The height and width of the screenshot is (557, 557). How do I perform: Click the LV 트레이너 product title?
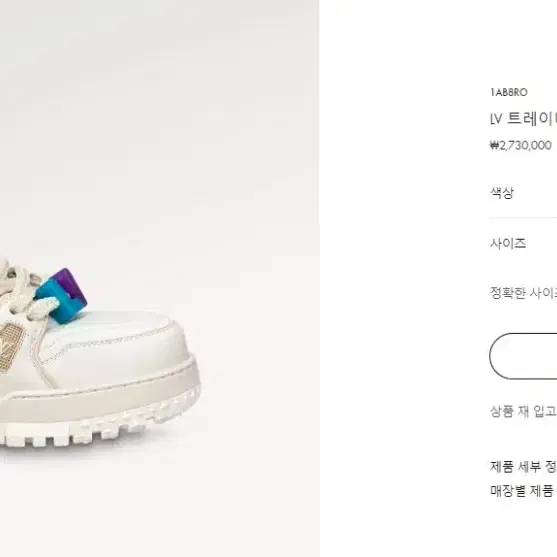[523, 119]
